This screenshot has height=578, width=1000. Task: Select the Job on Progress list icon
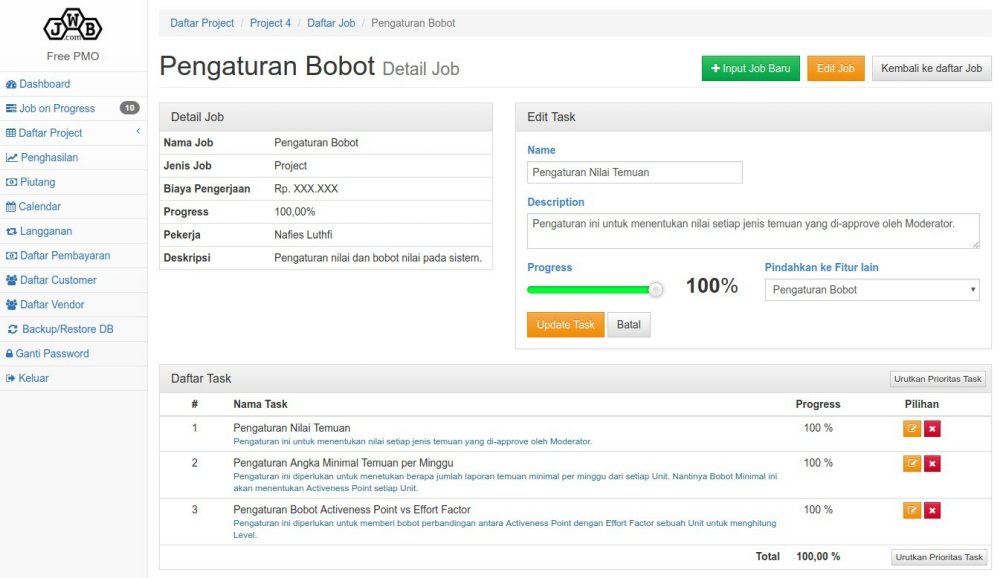12,108
